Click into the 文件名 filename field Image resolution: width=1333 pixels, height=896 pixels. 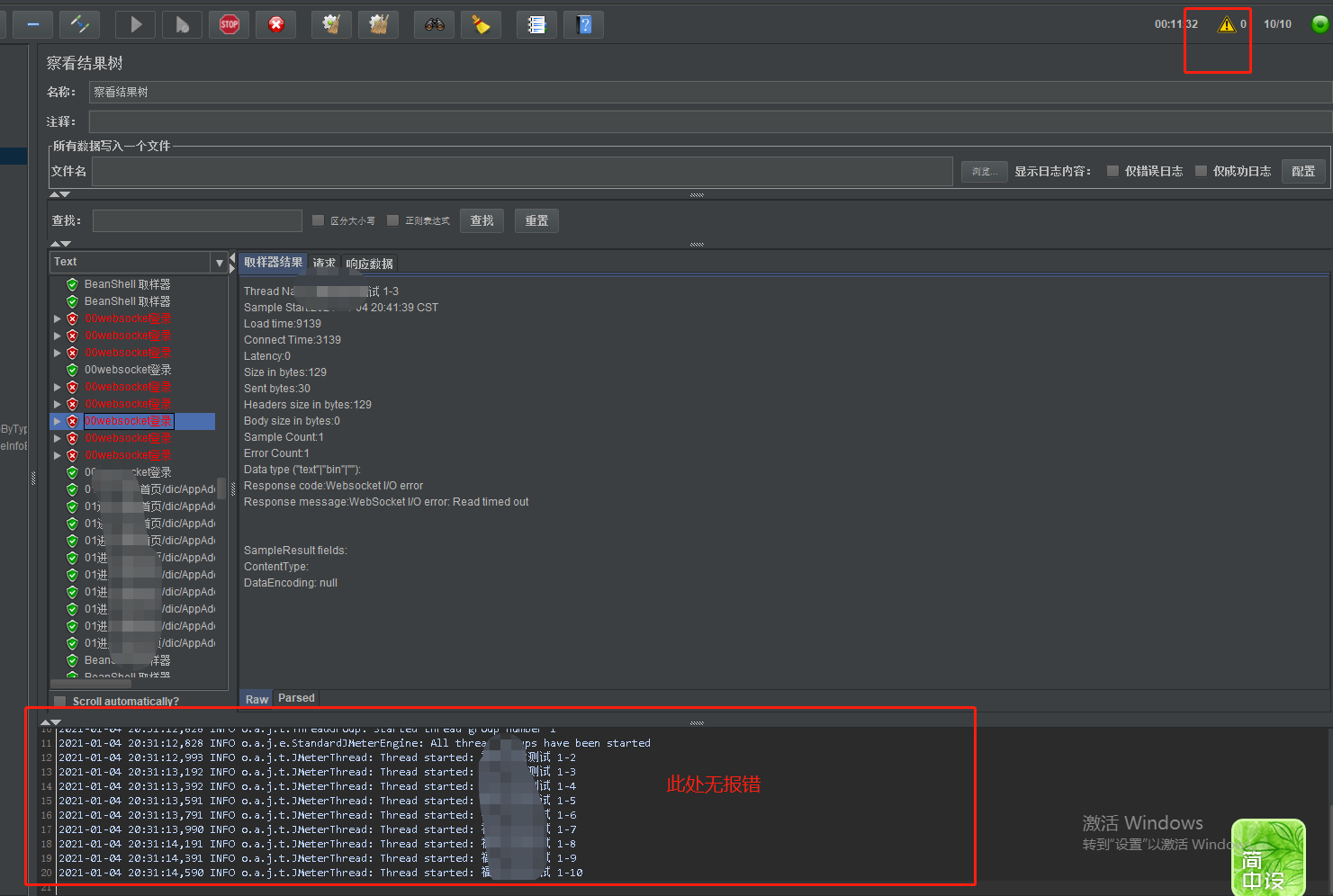pos(522,171)
